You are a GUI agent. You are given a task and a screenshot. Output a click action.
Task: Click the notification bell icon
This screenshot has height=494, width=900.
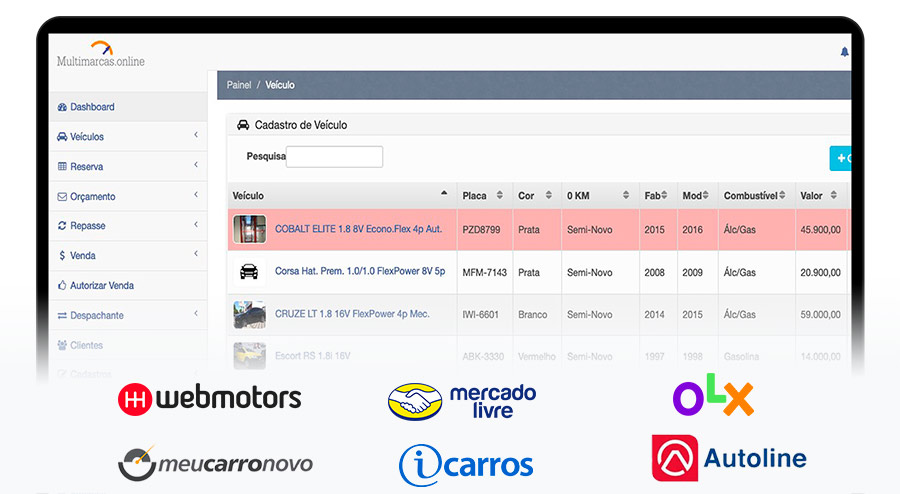[x=844, y=52]
